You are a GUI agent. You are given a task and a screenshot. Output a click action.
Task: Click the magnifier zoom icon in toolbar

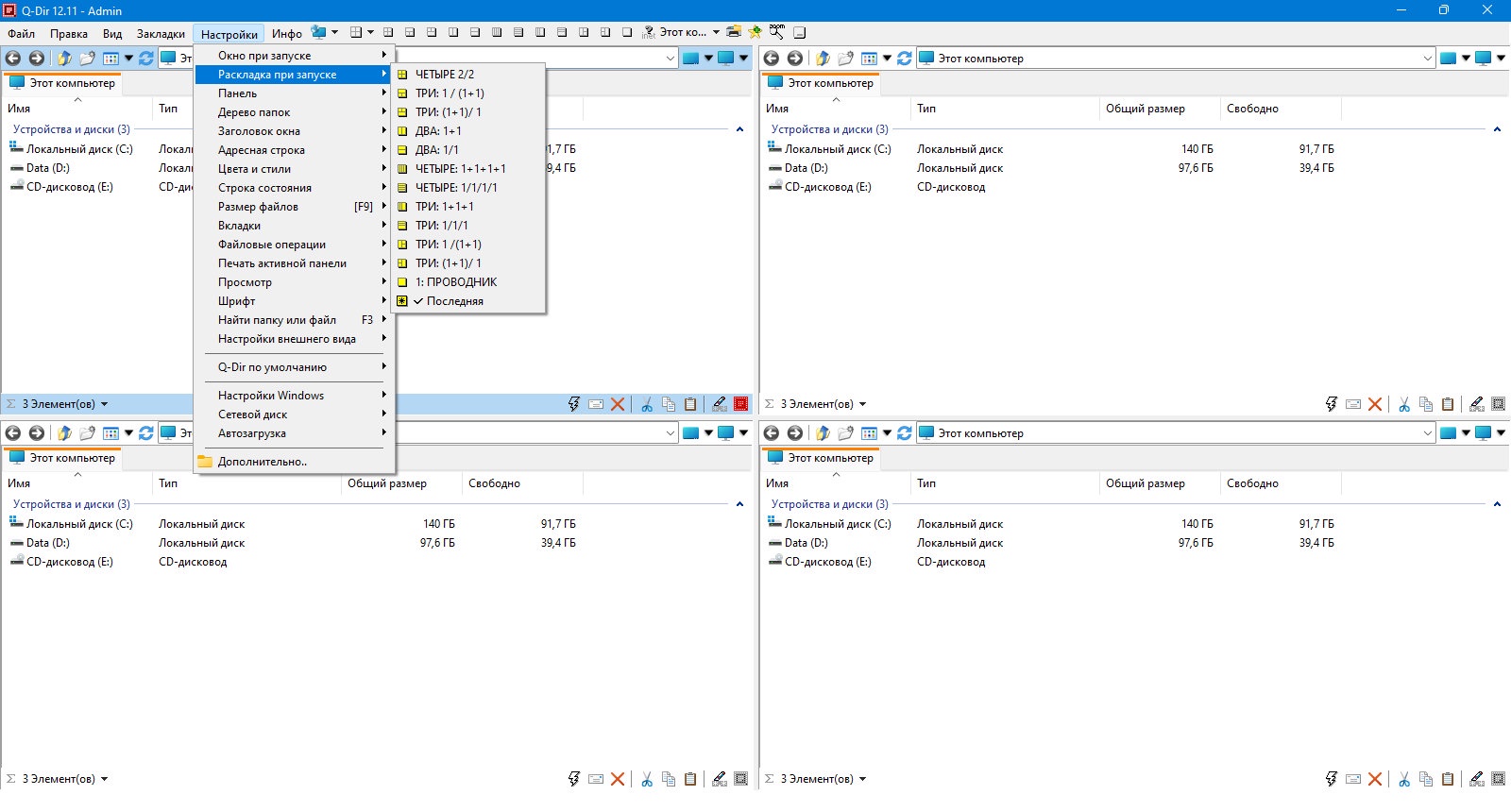tap(776, 32)
